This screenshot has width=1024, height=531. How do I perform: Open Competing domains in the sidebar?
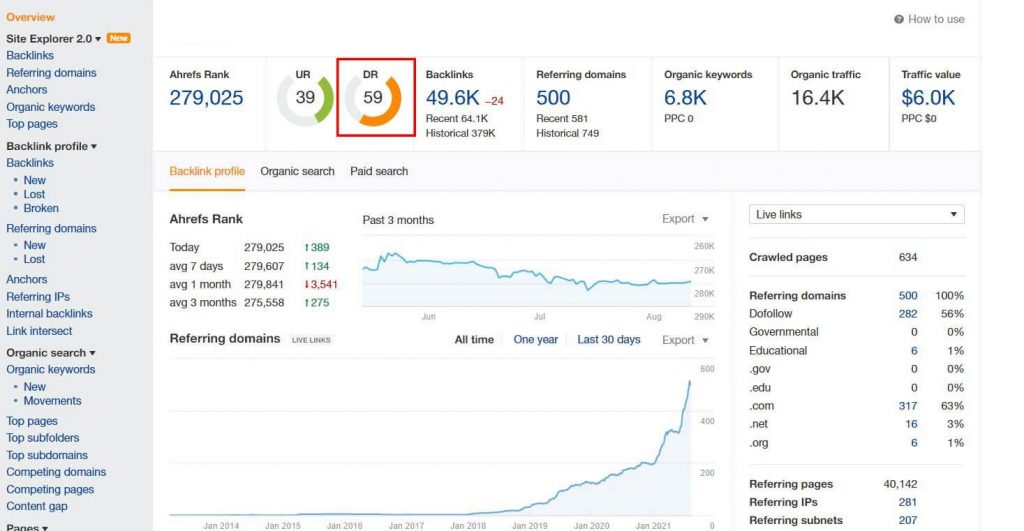(56, 472)
